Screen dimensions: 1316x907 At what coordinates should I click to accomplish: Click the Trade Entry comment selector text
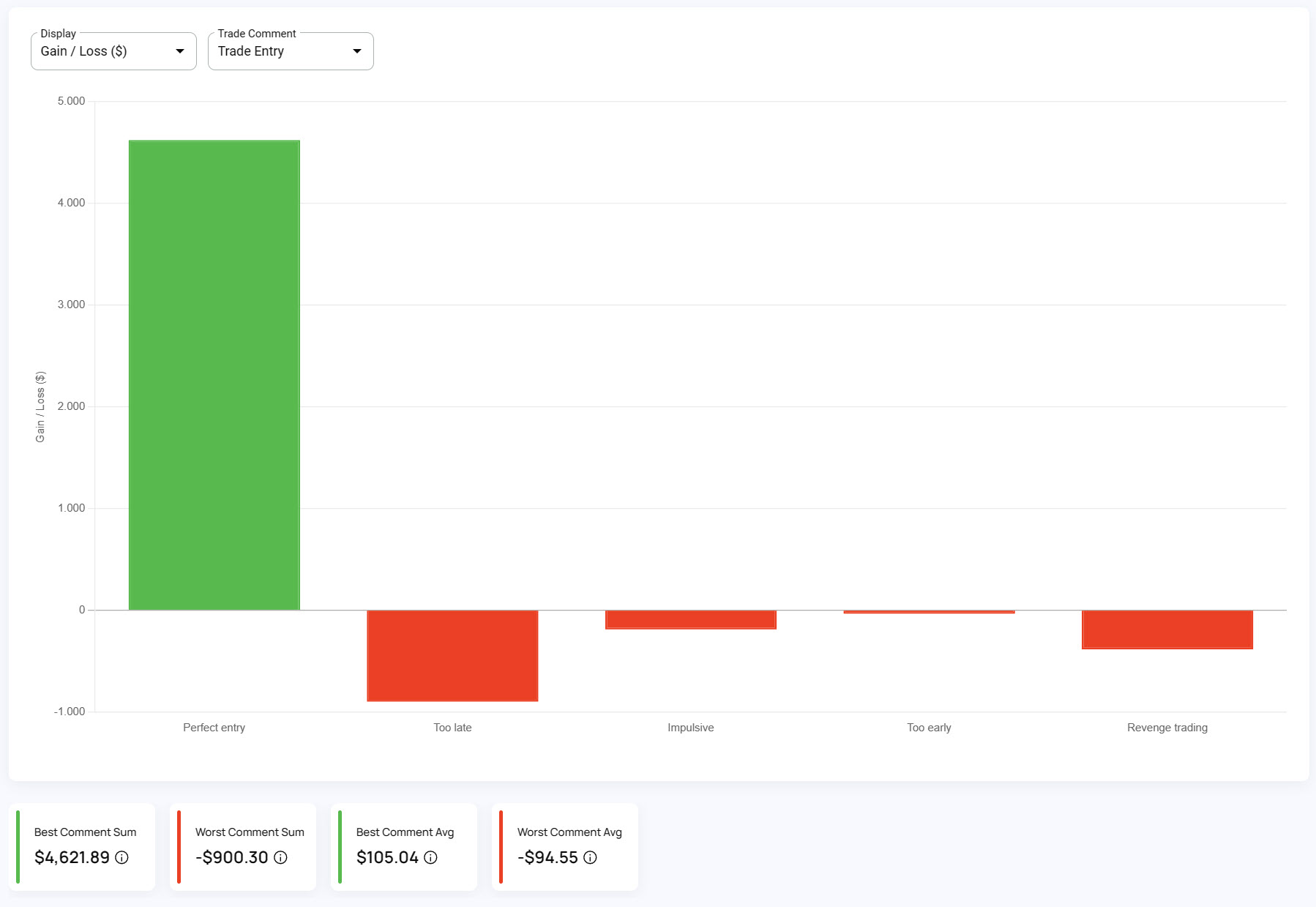[x=251, y=51]
